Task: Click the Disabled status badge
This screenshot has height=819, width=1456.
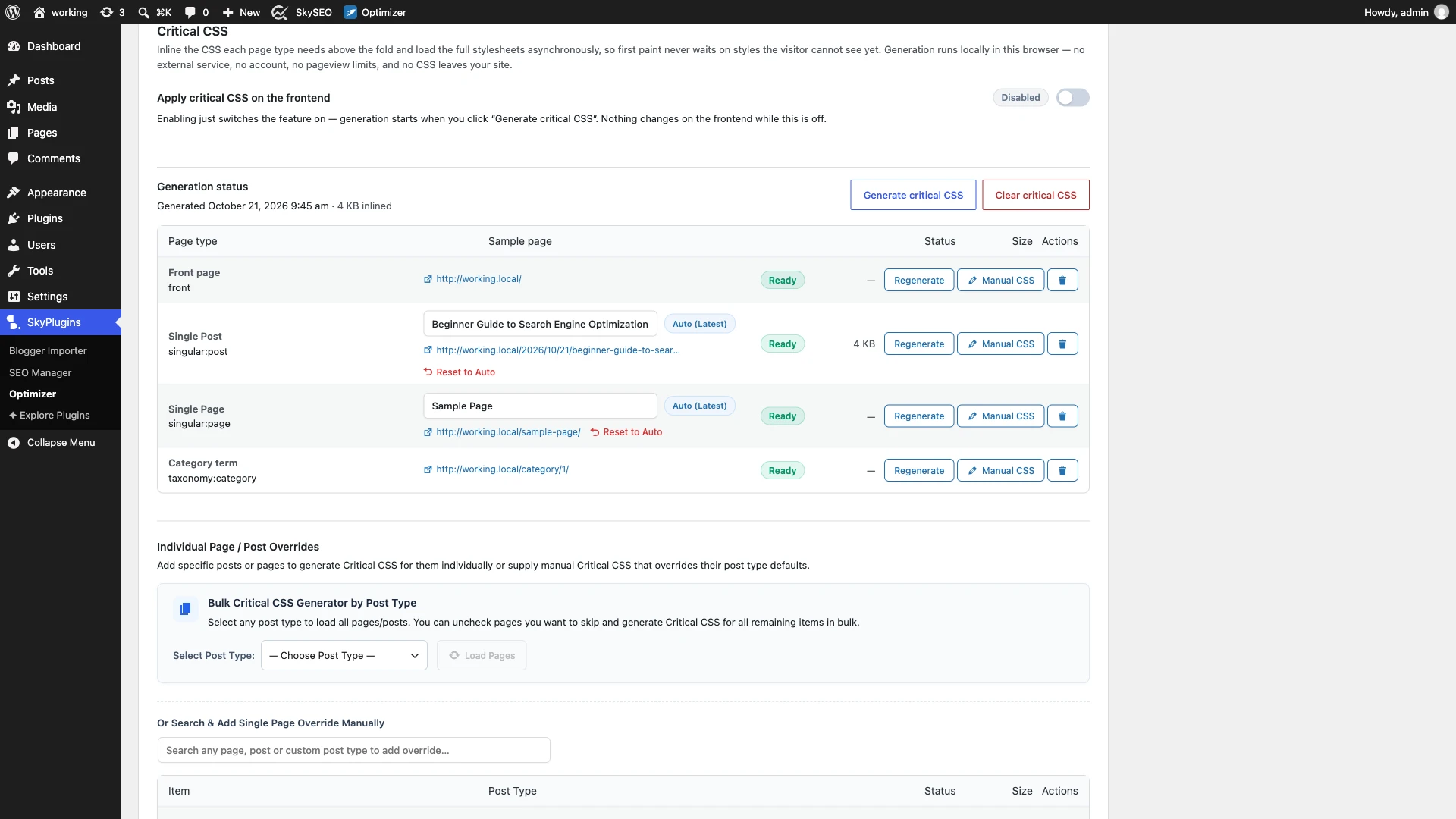Action: click(x=1021, y=98)
